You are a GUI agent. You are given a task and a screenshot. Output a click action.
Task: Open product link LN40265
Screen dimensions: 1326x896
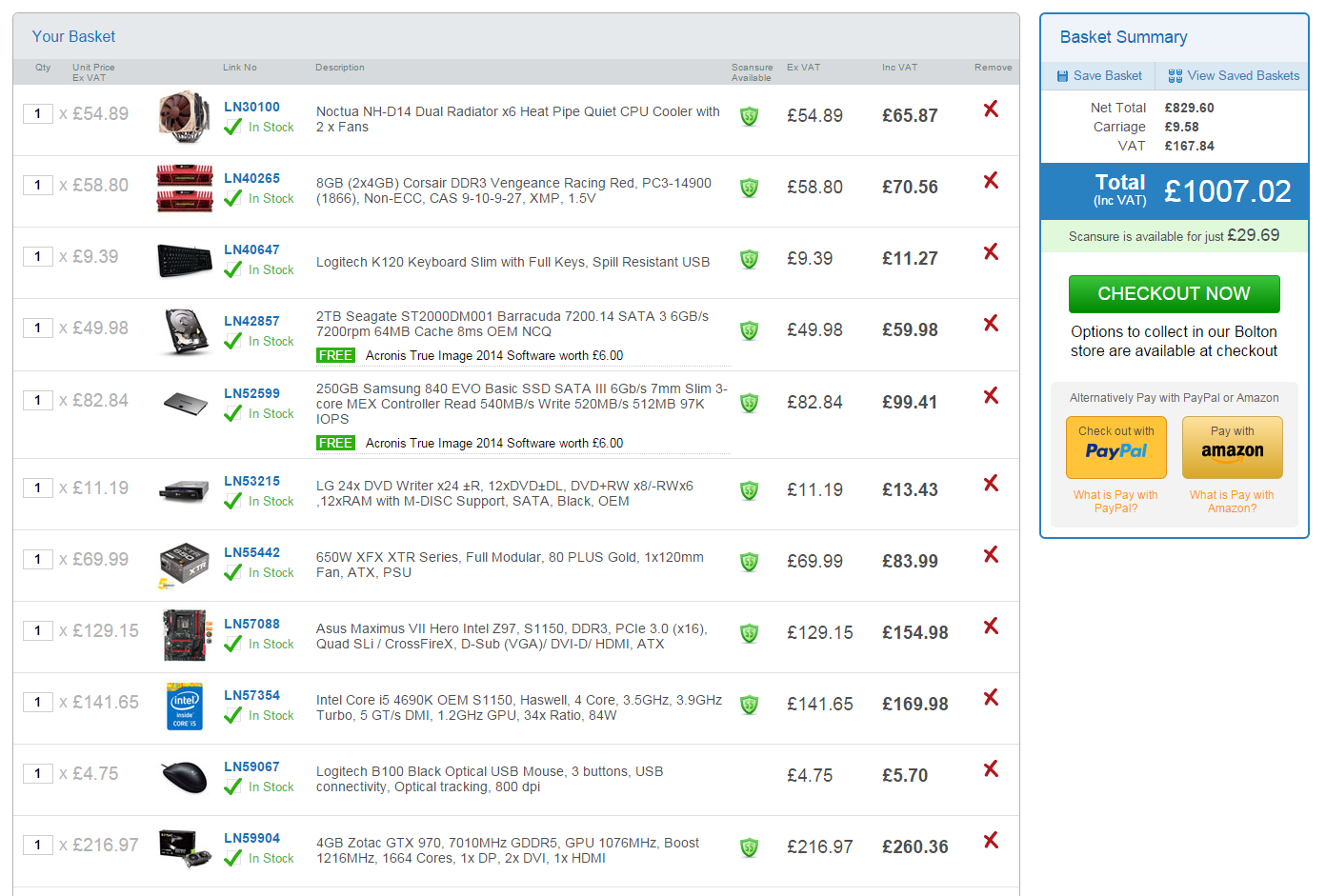252,179
